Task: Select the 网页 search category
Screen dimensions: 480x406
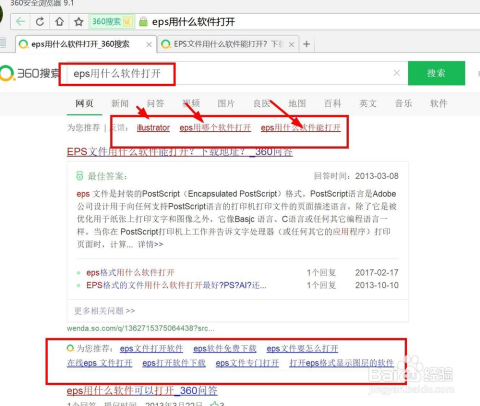Action: point(84,104)
